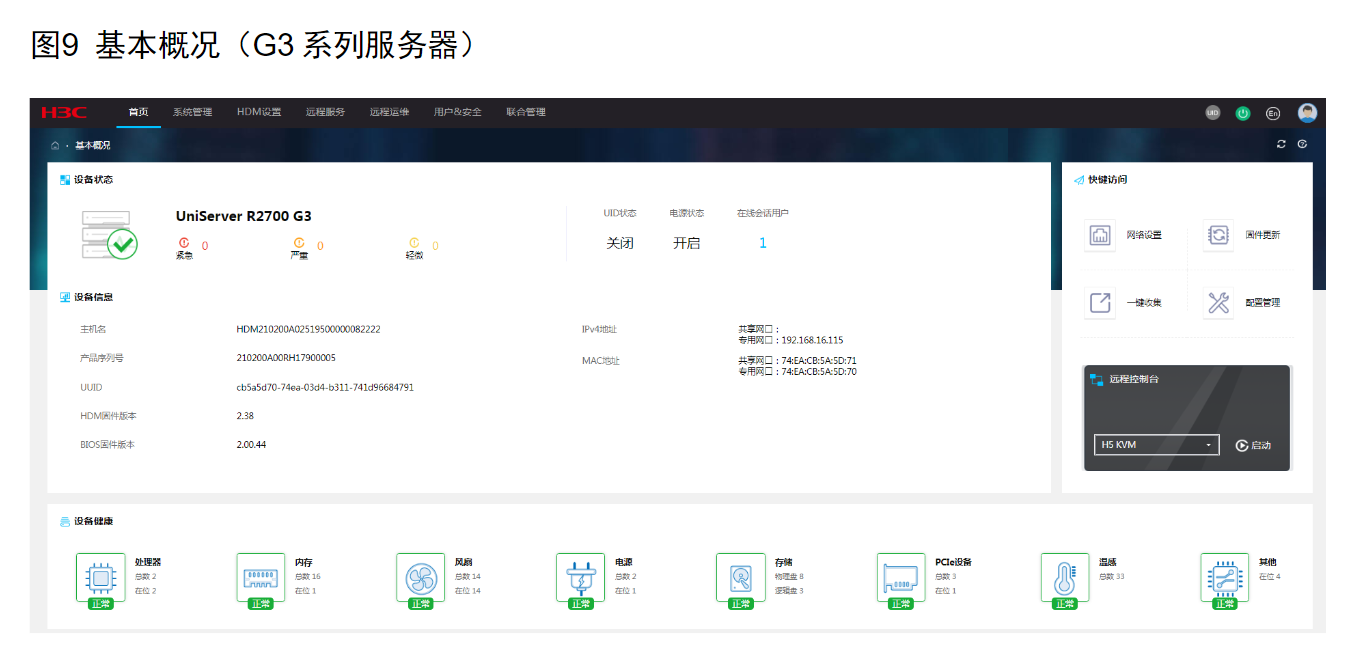Click the 温感 总数 33 text

click(1112, 577)
